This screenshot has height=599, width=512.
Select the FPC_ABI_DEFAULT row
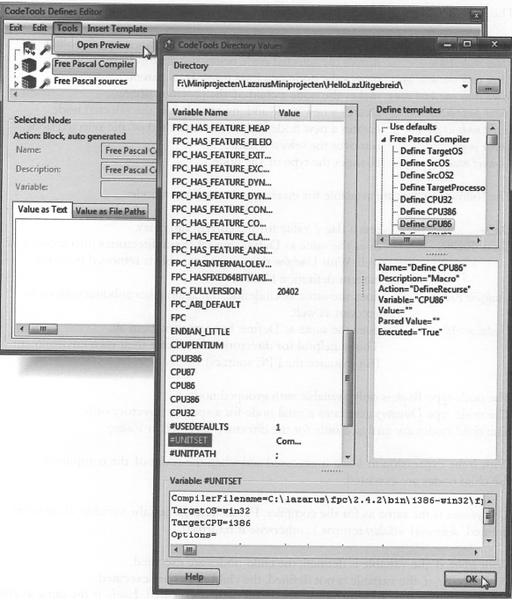point(256,304)
